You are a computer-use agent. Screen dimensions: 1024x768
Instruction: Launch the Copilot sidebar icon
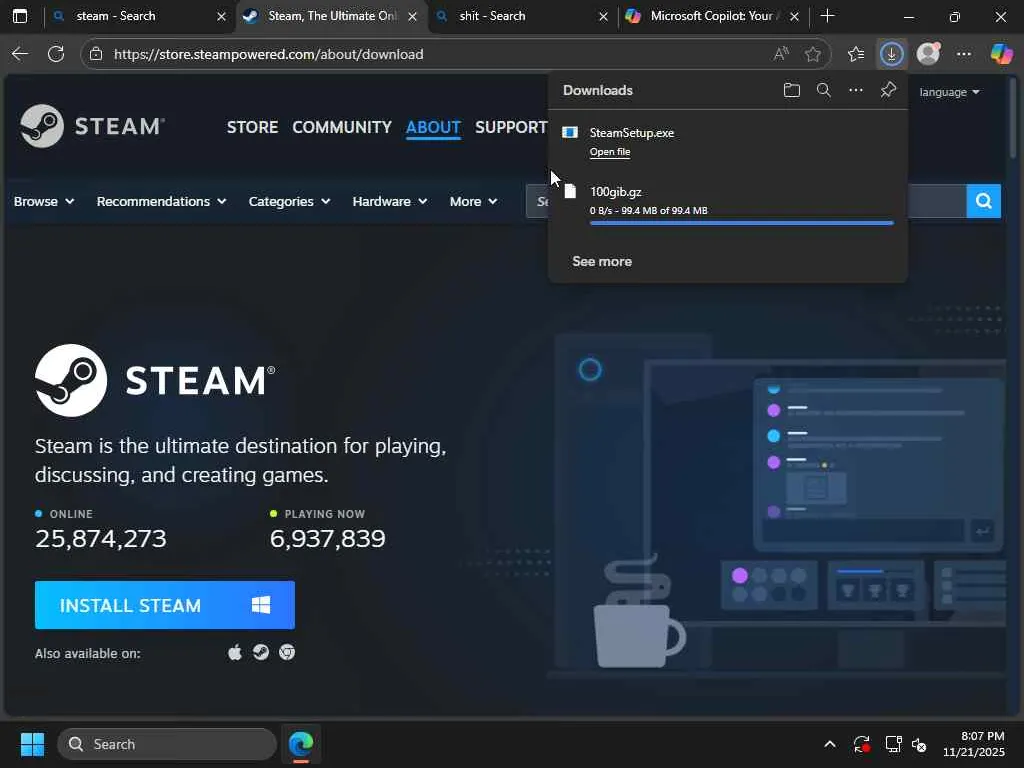point(1000,54)
